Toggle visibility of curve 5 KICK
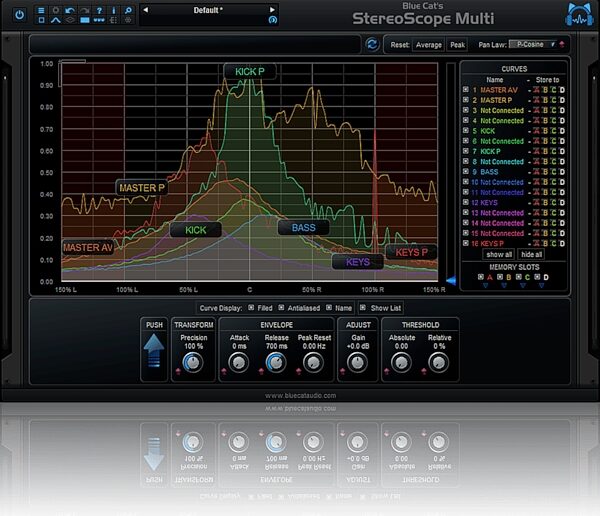Image resolution: width=600 pixels, height=516 pixels. tap(466, 131)
